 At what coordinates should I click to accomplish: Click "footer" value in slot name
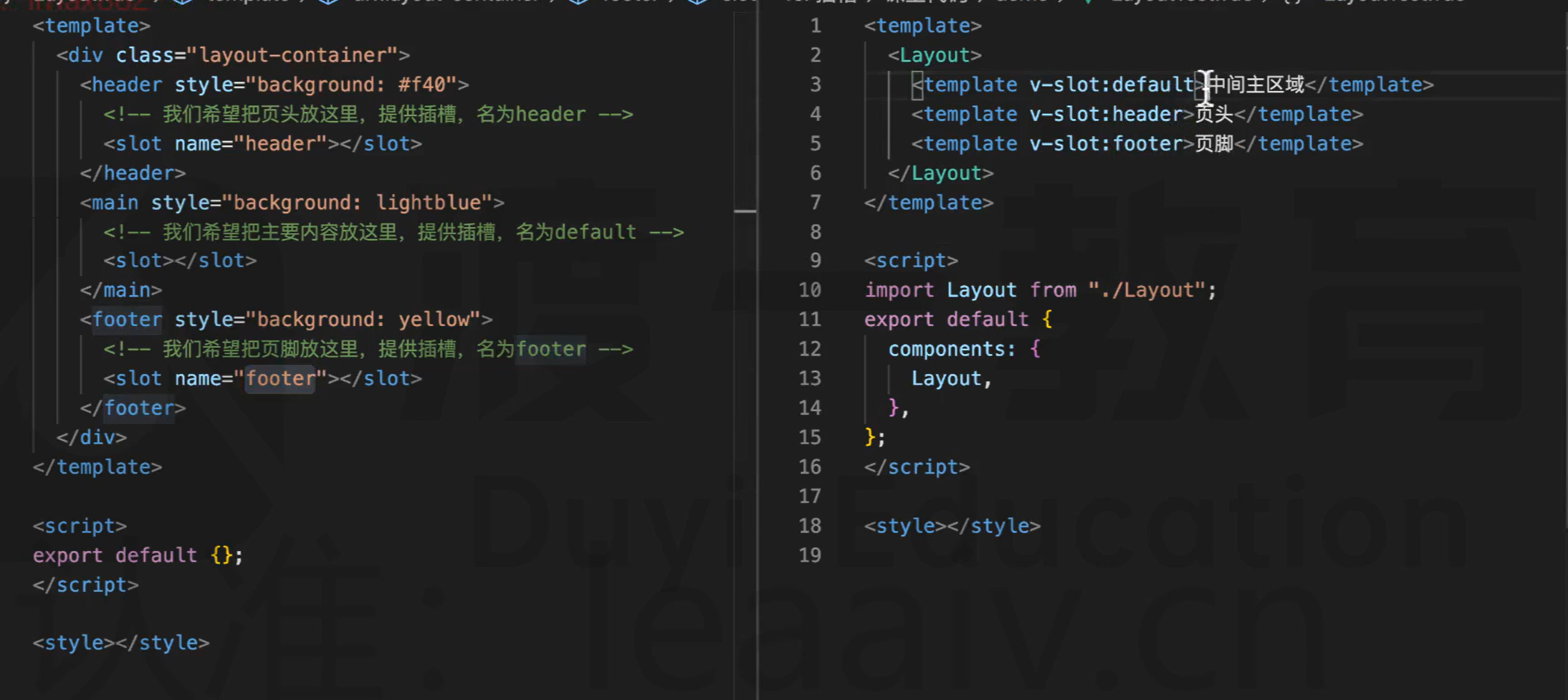pyautogui.click(x=280, y=378)
